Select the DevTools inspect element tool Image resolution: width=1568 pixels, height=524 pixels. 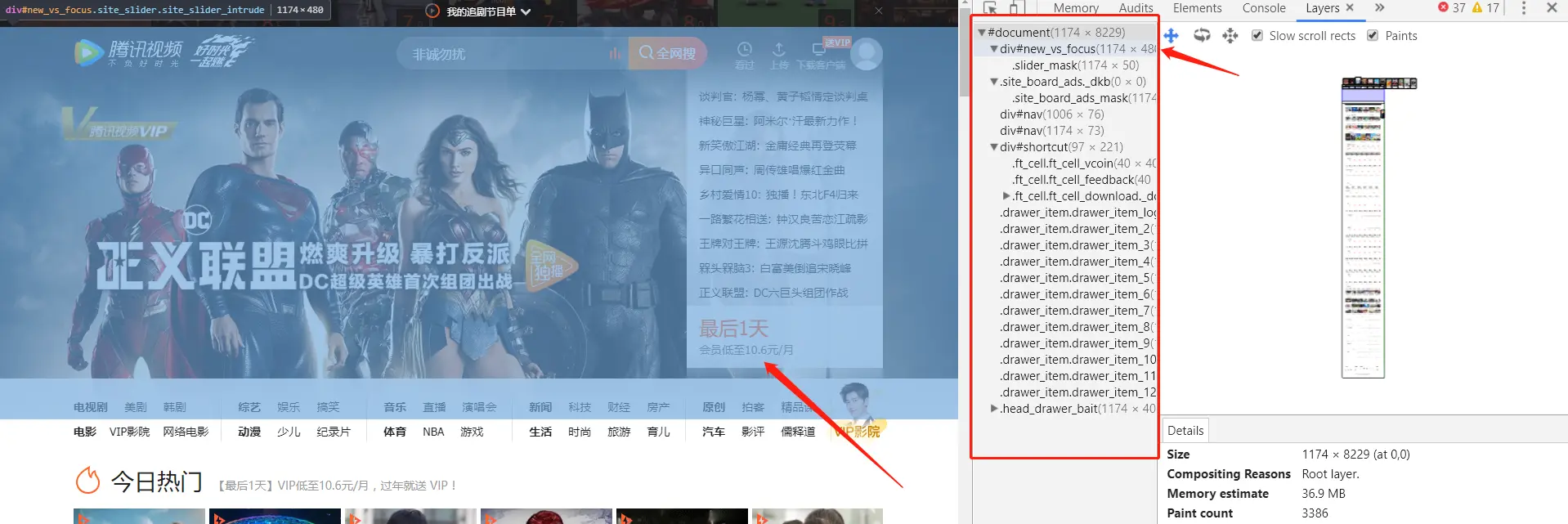click(x=991, y=7)
